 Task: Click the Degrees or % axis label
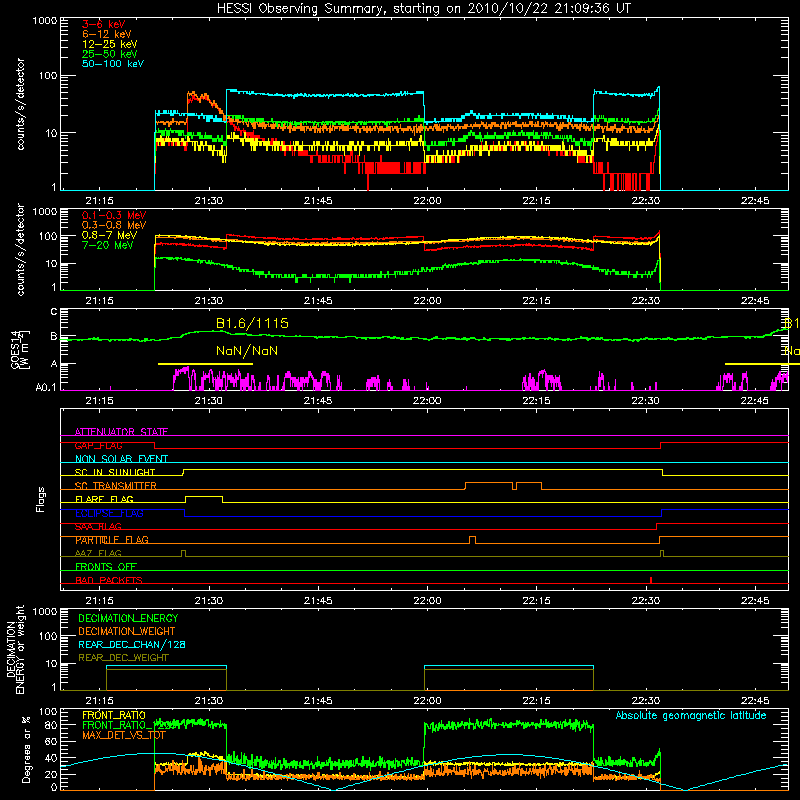26,749
